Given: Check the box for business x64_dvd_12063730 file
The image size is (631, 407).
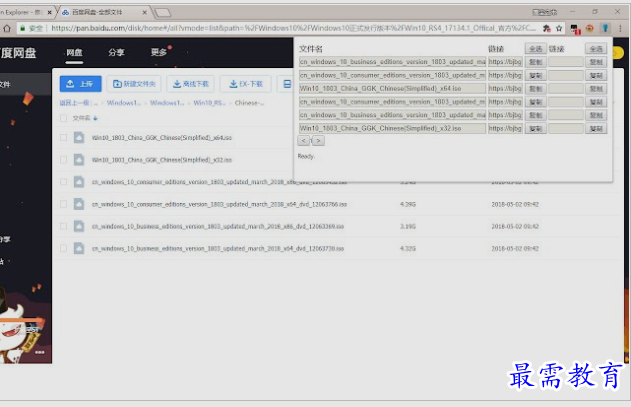Looking at the screenshot, I should coord(63,248).
